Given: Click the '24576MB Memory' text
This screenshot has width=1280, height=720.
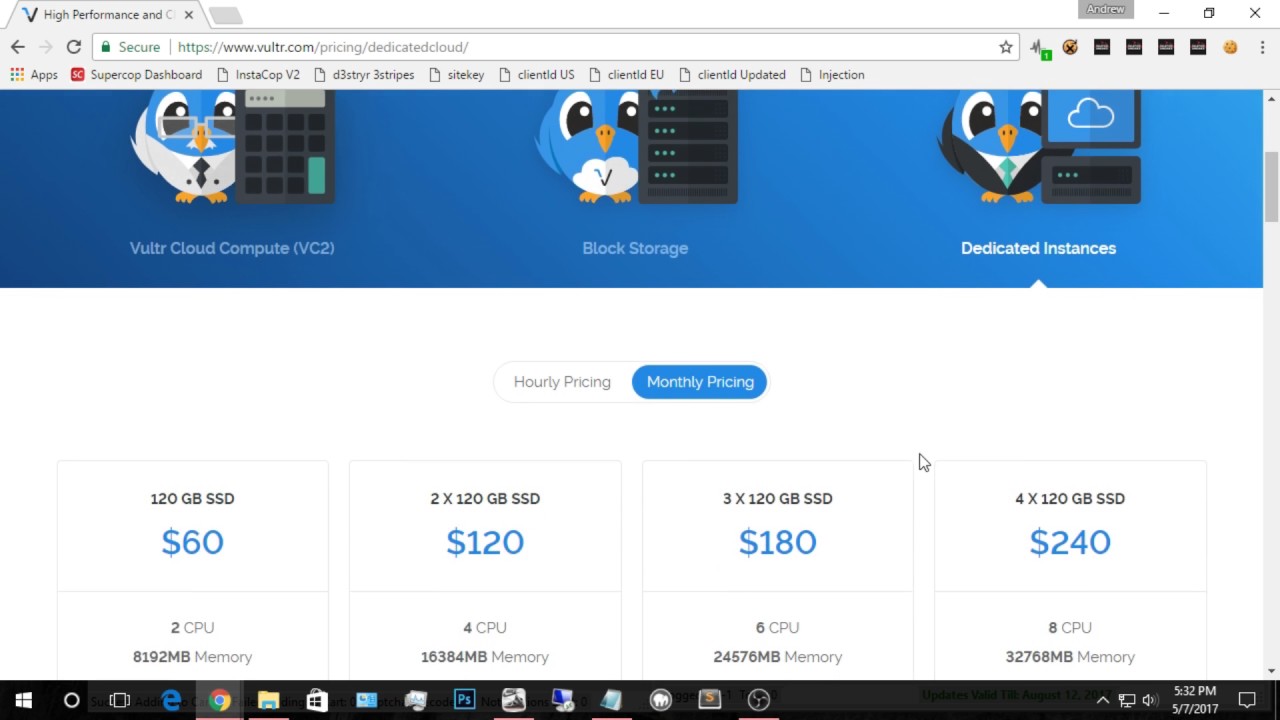Looking at the screenshot, I should coord(778,657).
